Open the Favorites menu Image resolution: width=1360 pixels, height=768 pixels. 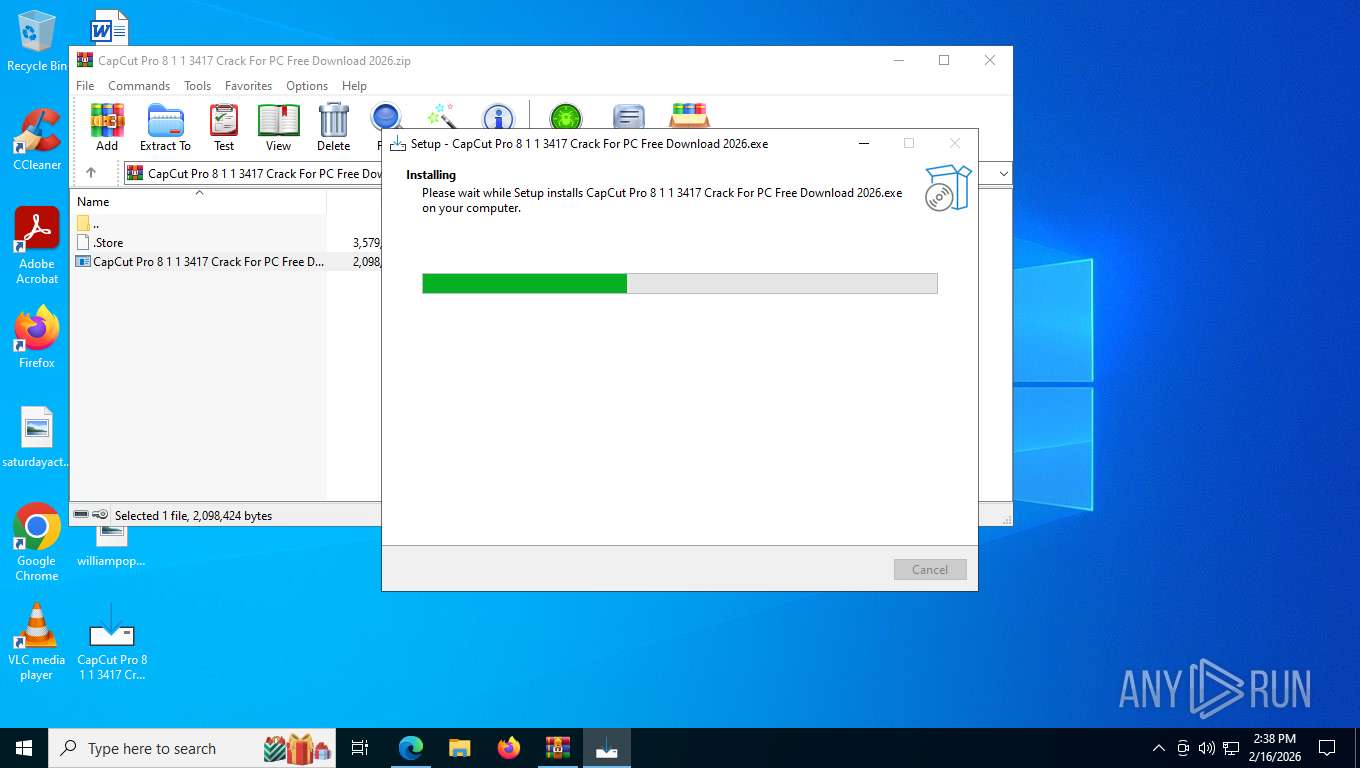pos(248,86)
